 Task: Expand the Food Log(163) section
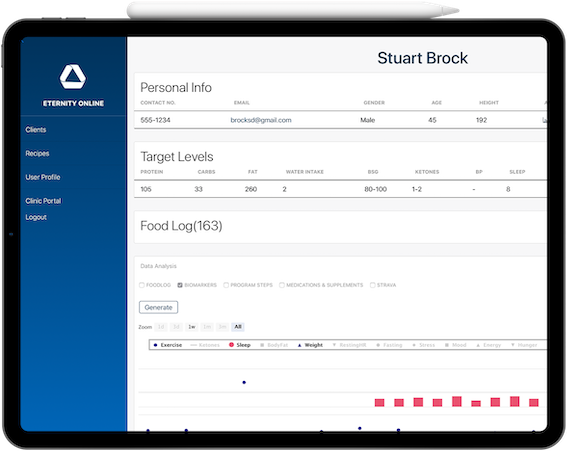[181, 226]
